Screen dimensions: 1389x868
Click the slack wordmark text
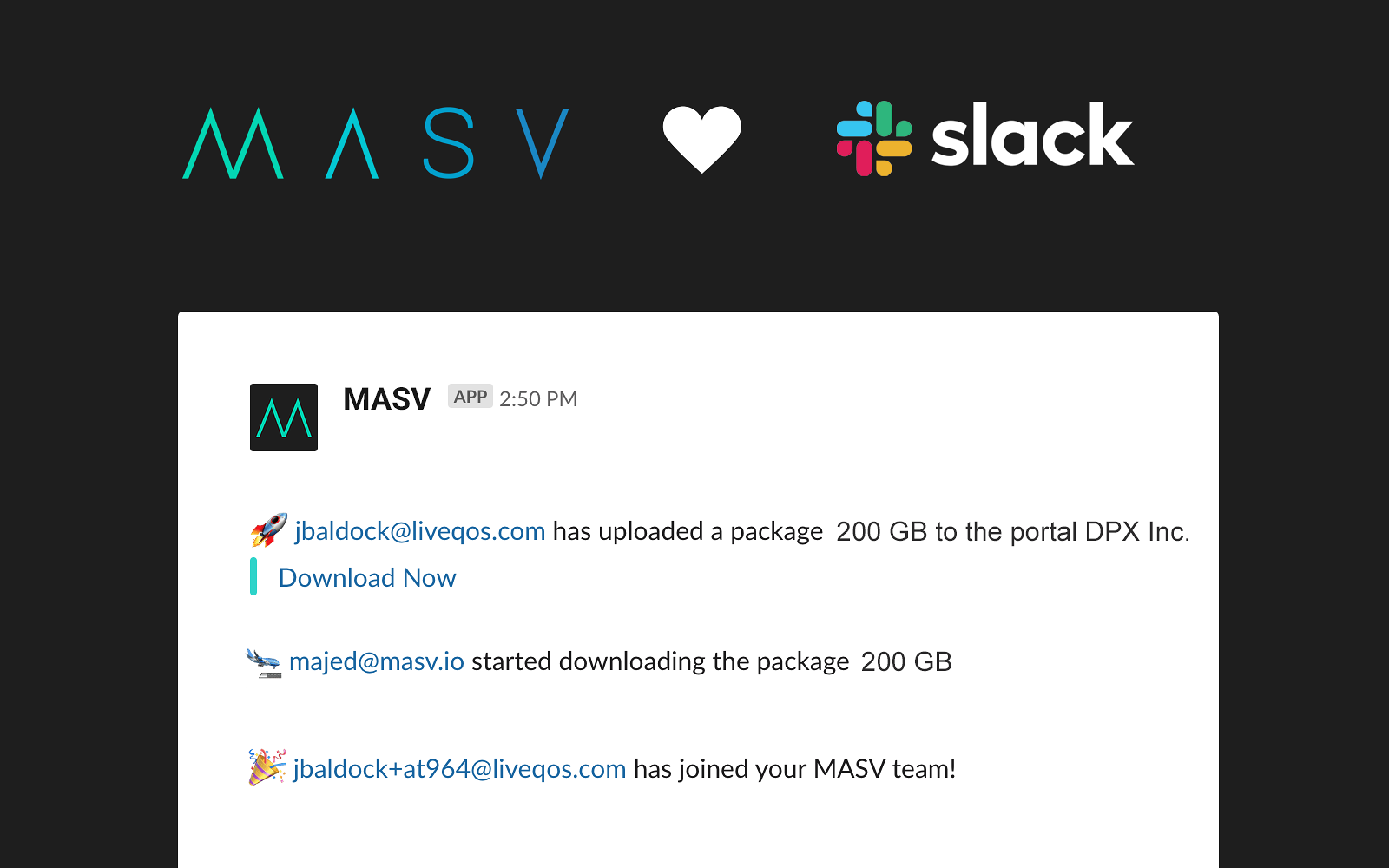[1033, 135]
